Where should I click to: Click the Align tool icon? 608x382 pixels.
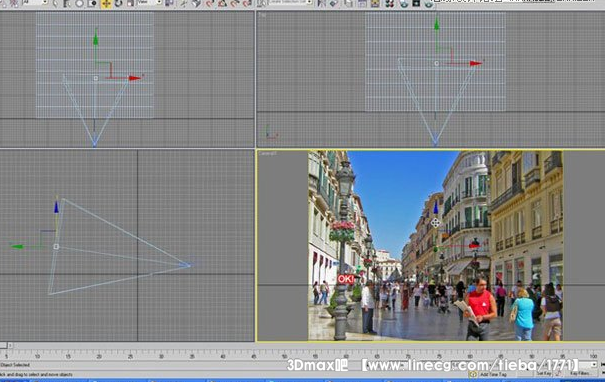333,4
